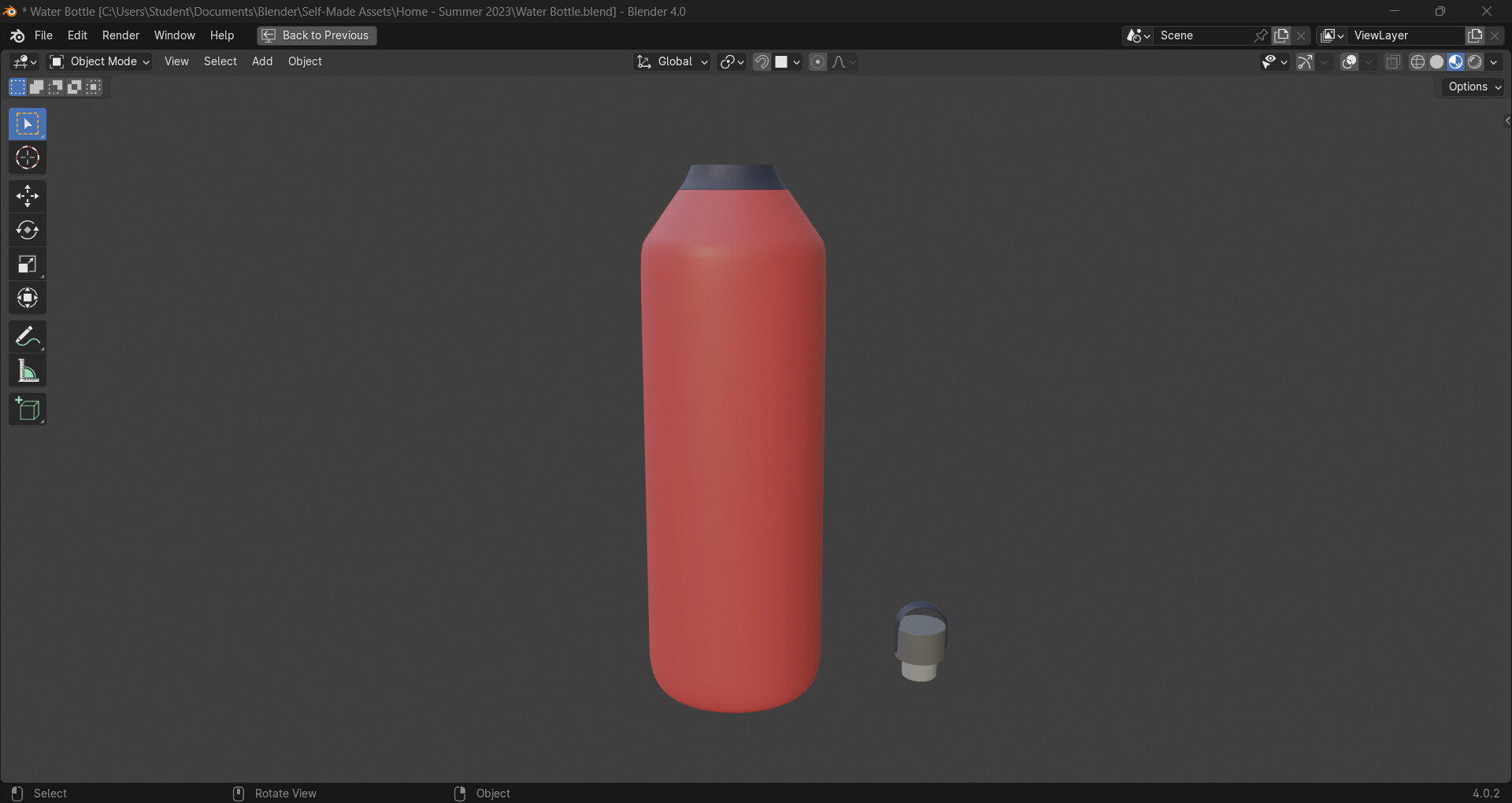Click the Back to Previous button

pyautogui.click(x=315, y=35)
